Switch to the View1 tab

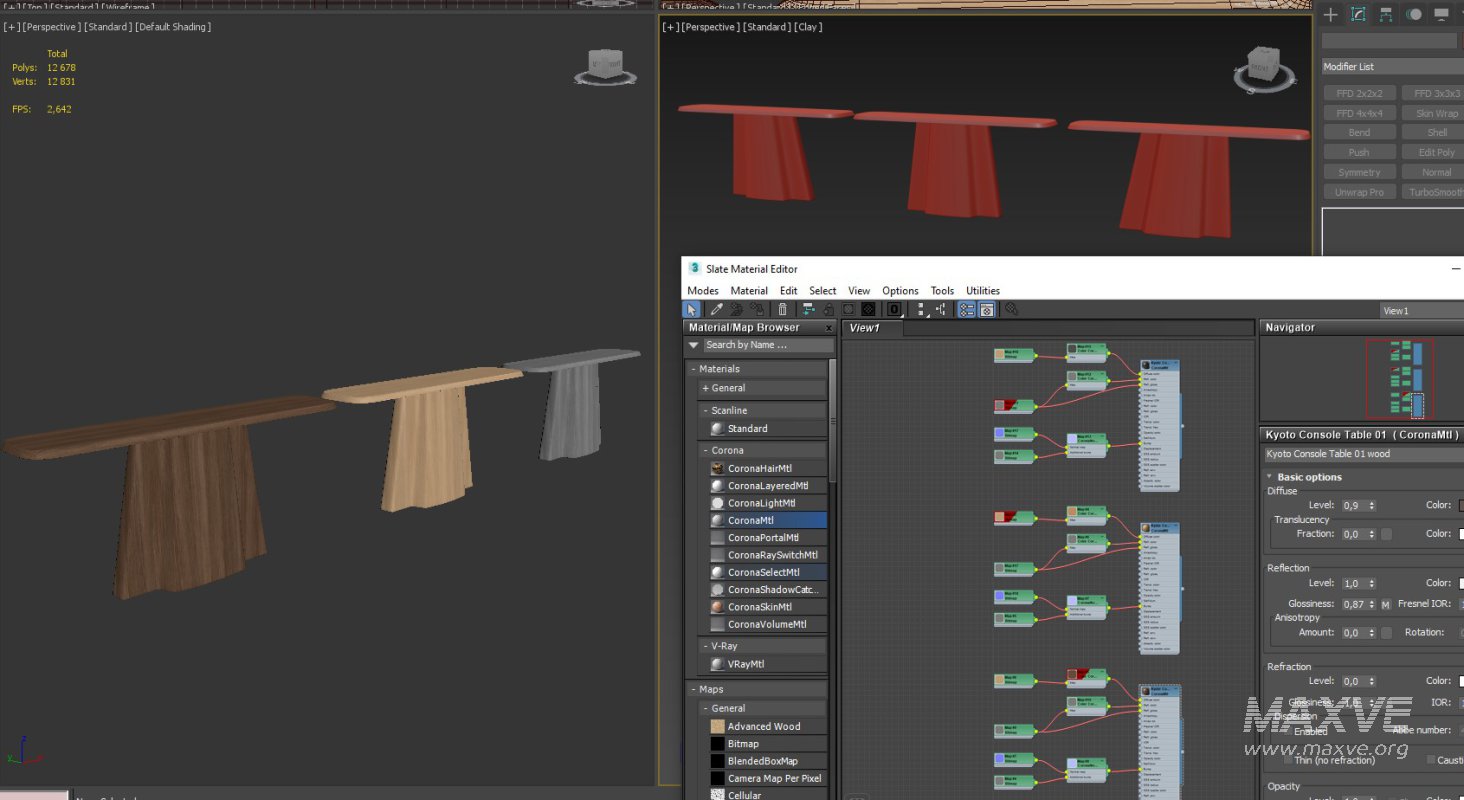[864, 328]
